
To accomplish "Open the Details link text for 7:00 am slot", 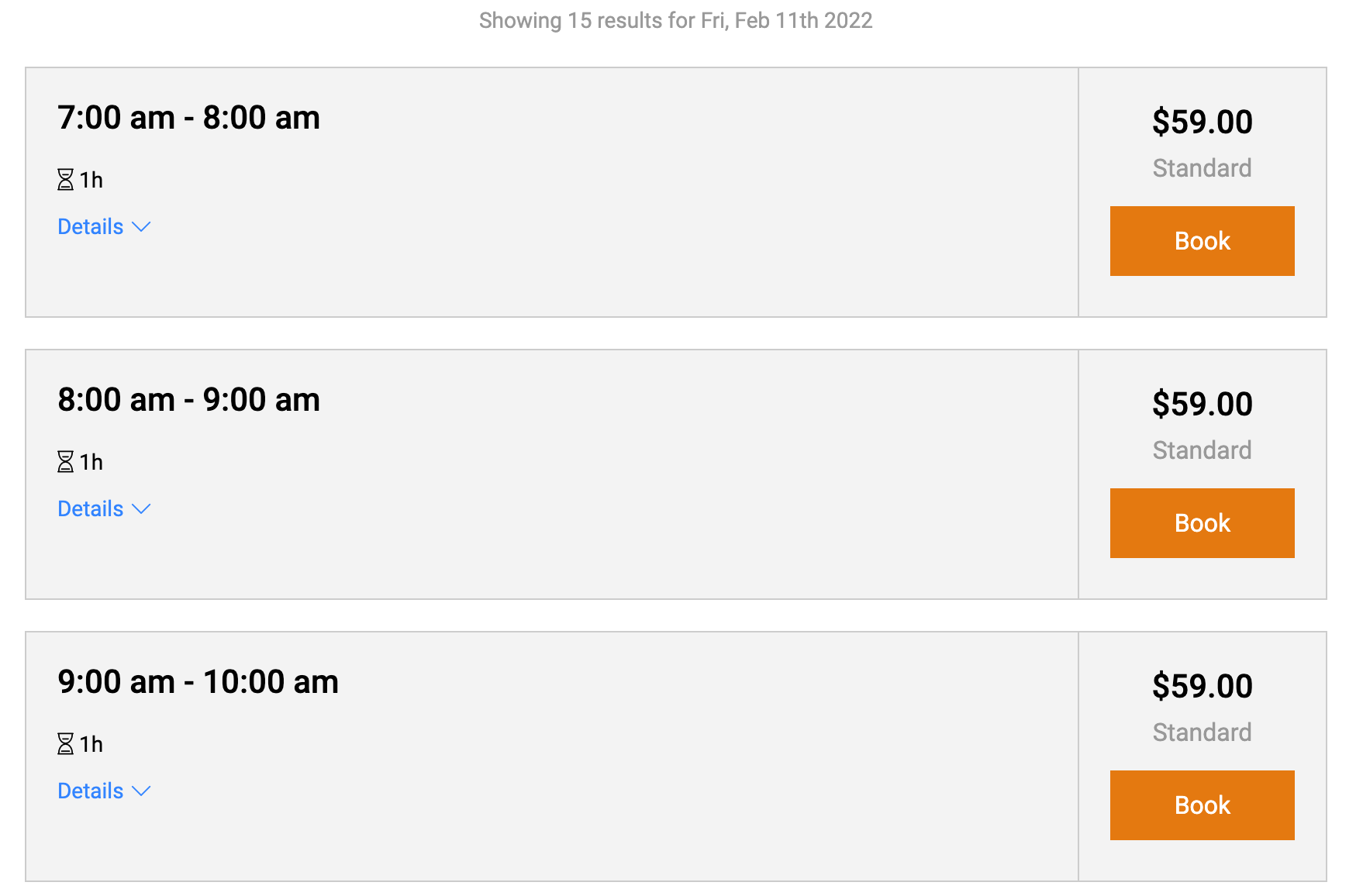I will pyautogui.click(x=91, y=227).
